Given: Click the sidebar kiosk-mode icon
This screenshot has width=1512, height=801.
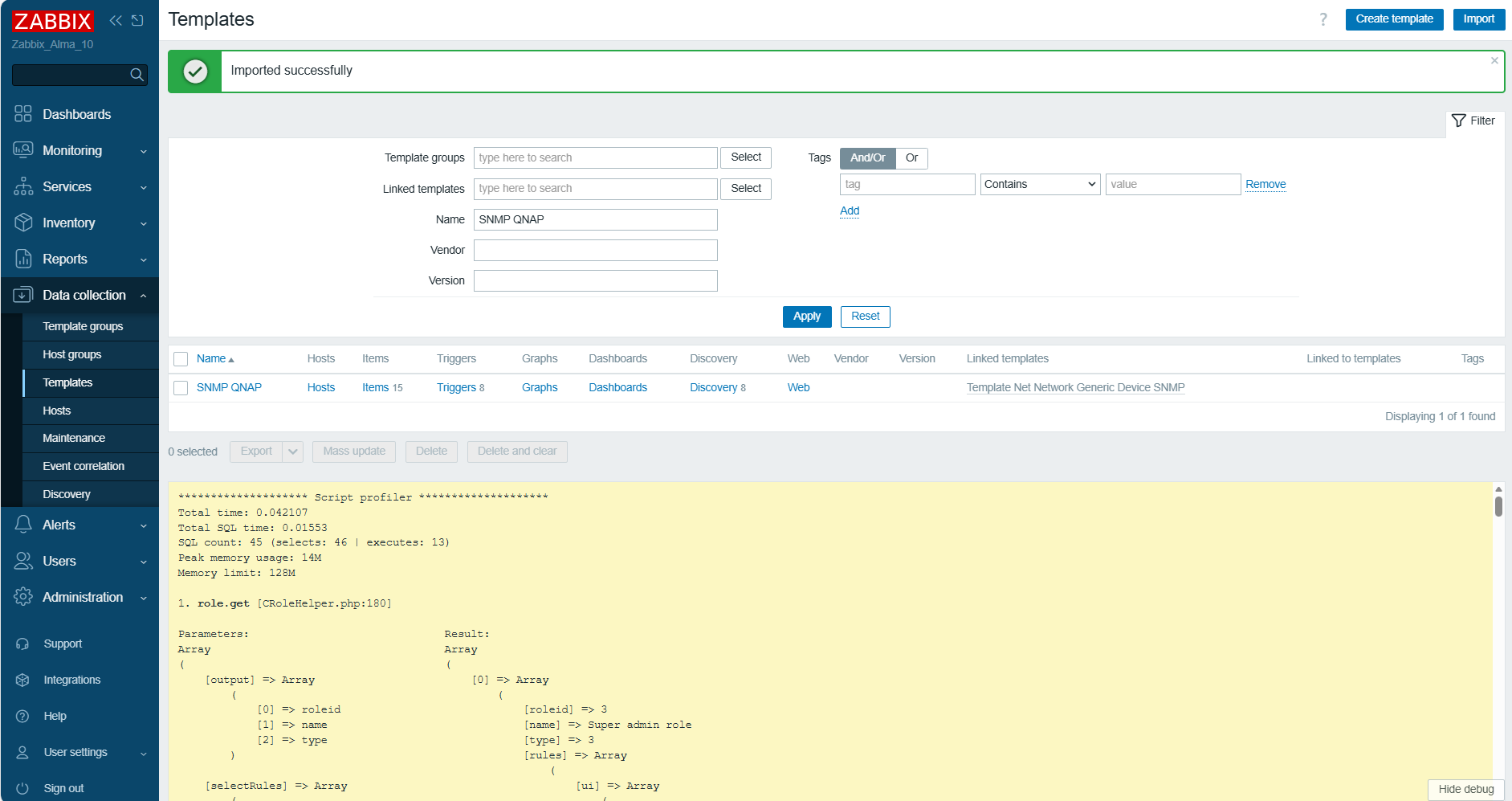Looking at the screenshot, I should pos(137,20).
